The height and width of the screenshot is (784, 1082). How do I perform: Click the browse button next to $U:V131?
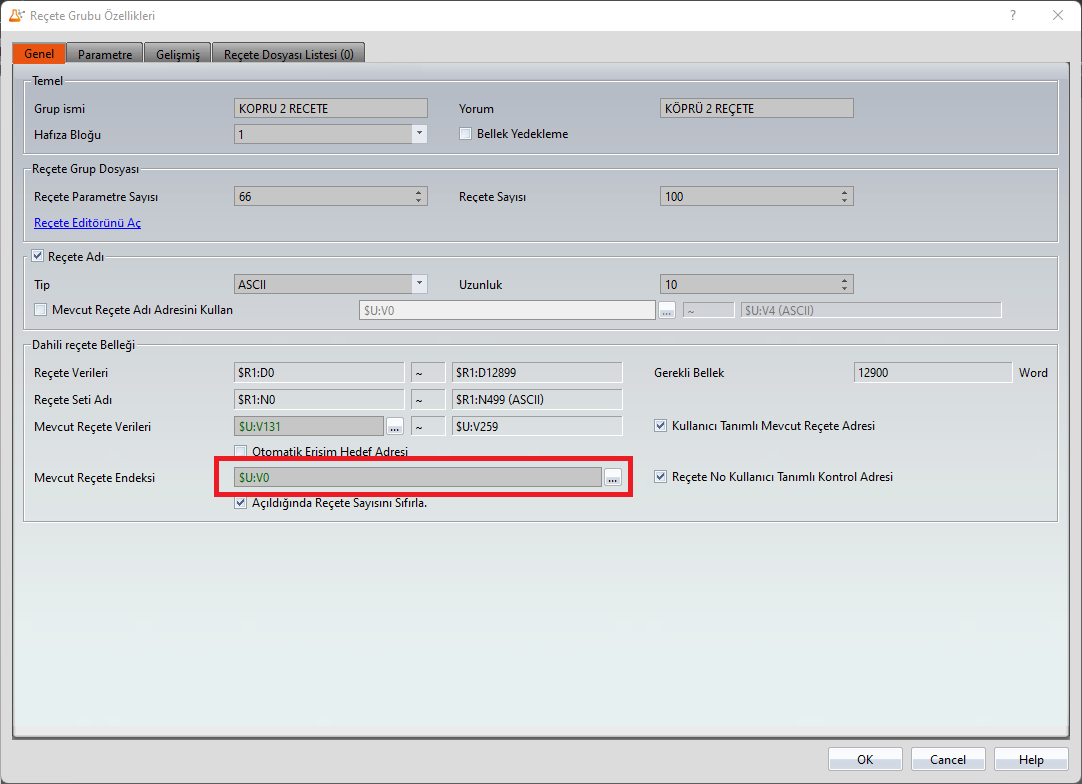coord(395,427)
